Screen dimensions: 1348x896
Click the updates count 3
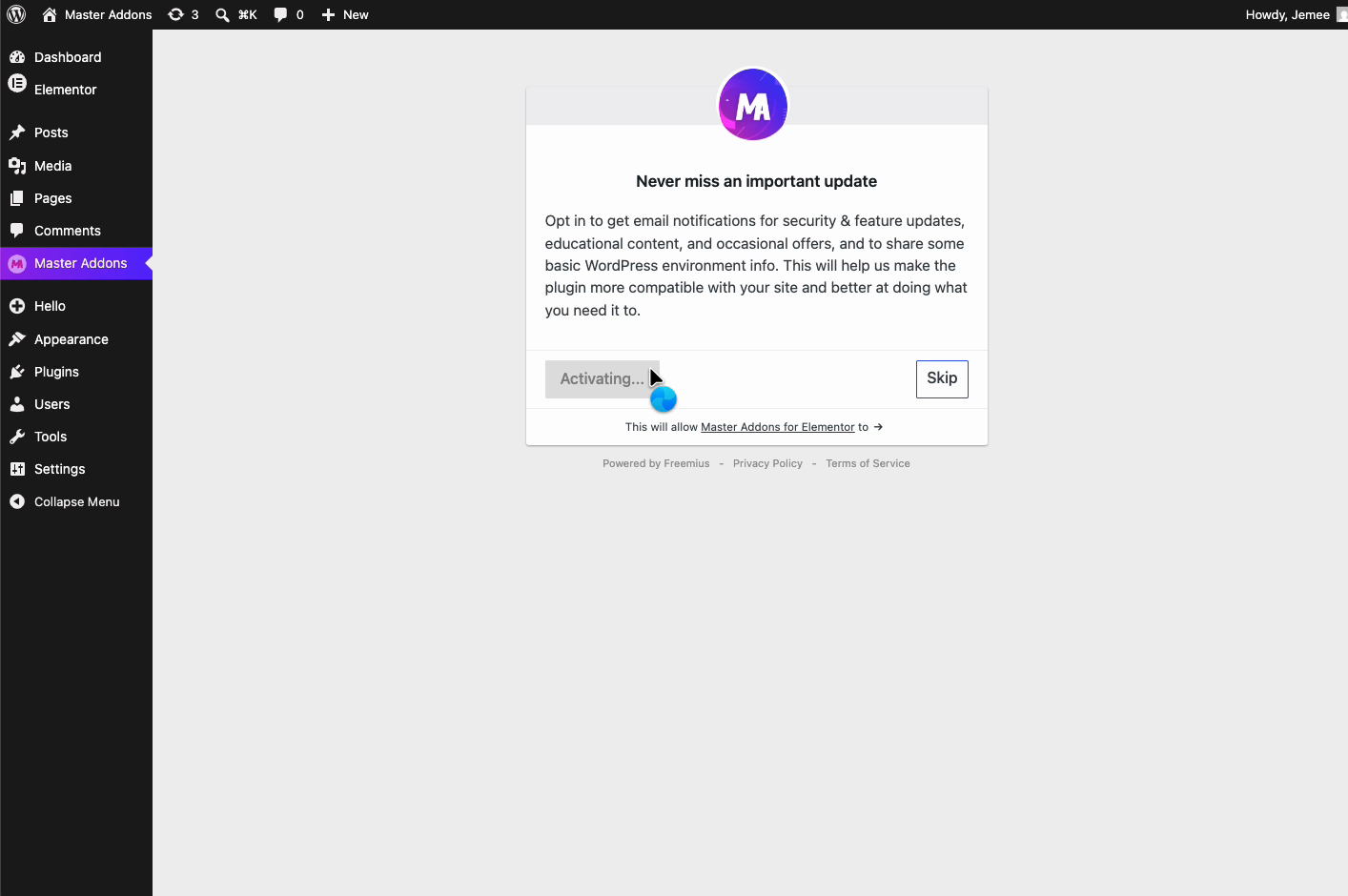[x=194, y=14]
